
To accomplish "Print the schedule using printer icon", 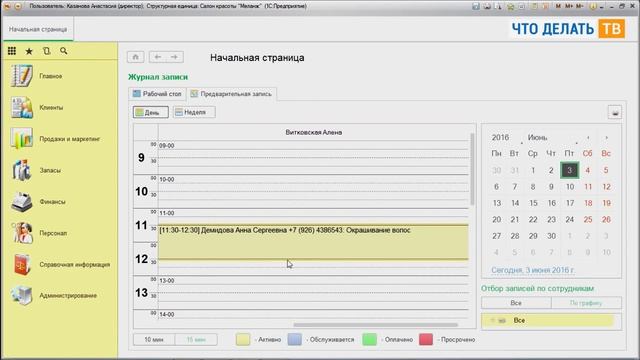I will (615, 112).
